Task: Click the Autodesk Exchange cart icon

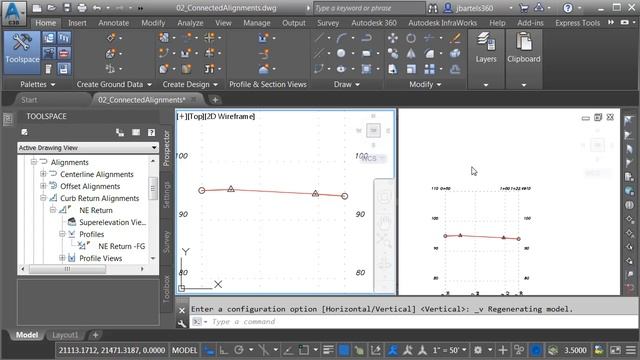Action: click(524, 8)
